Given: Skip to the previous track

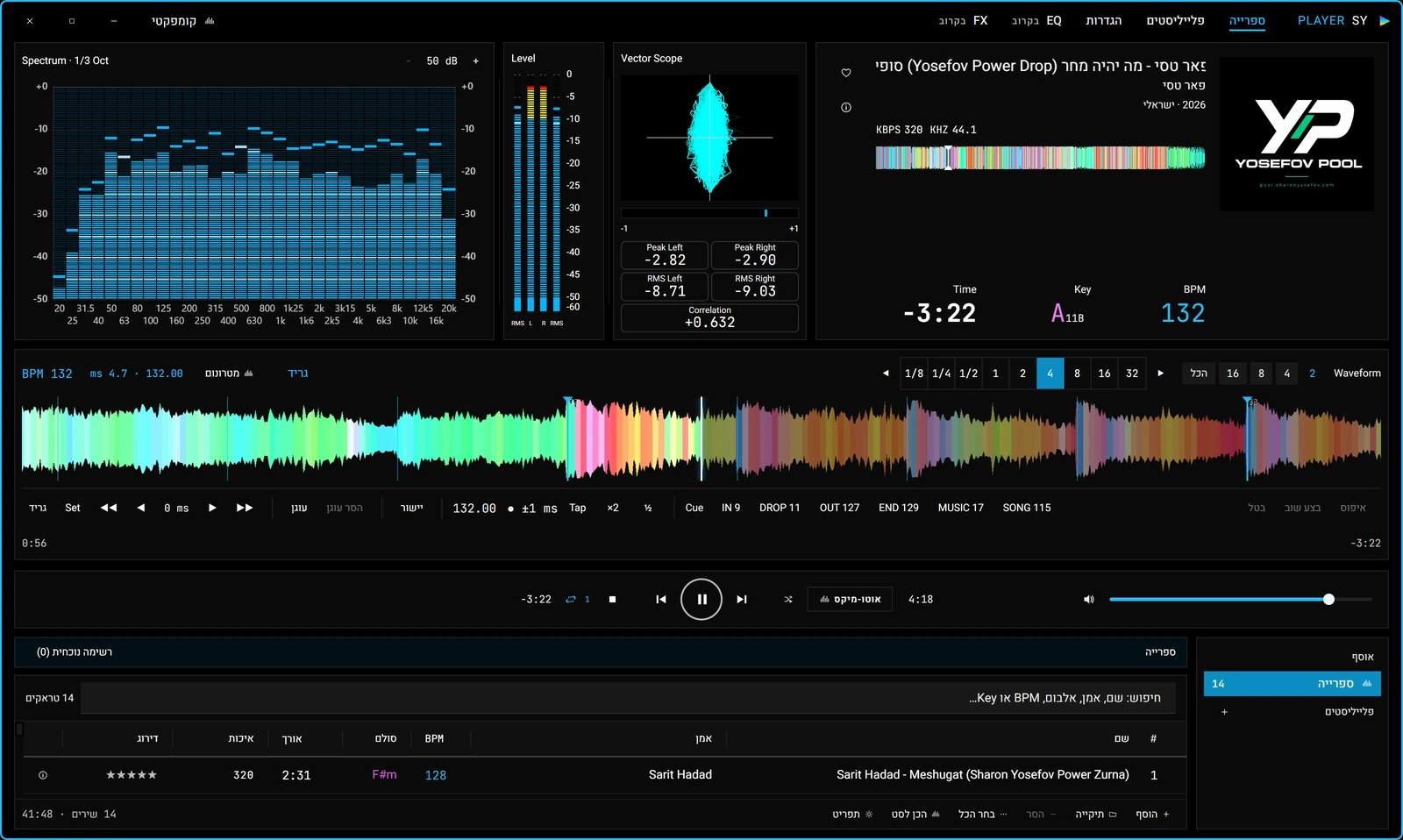Looking at the screenshot, I should point(661,600).
